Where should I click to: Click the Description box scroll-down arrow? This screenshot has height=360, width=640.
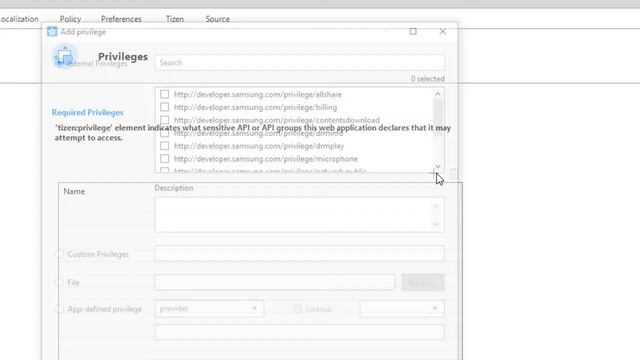pos(436,224)
